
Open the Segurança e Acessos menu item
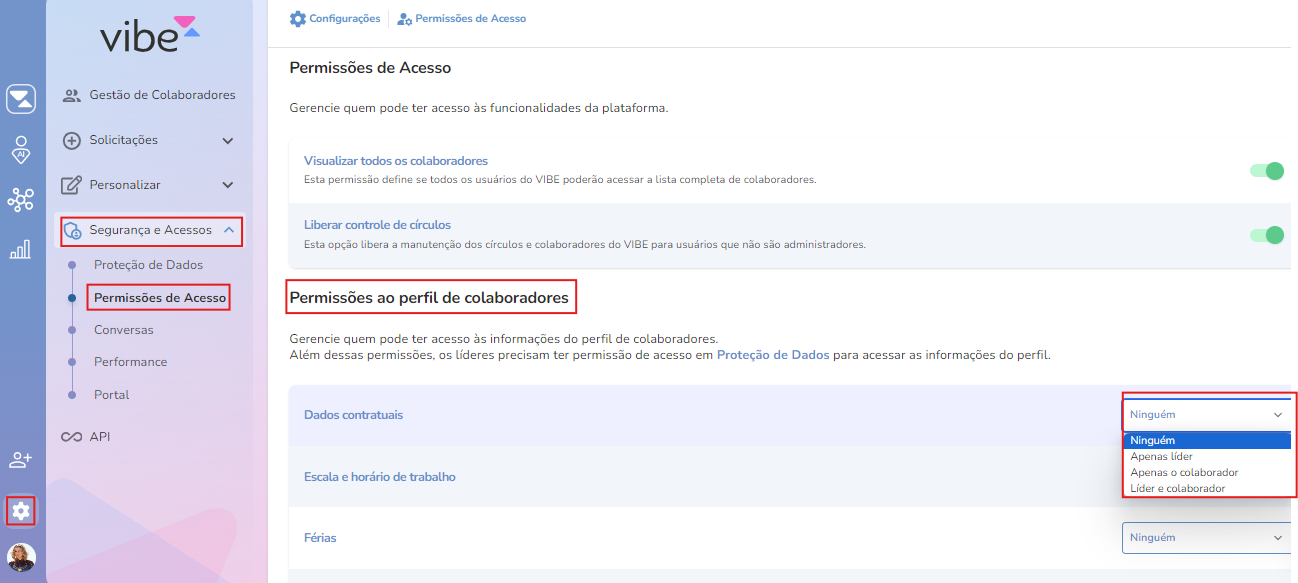(150, 230)
